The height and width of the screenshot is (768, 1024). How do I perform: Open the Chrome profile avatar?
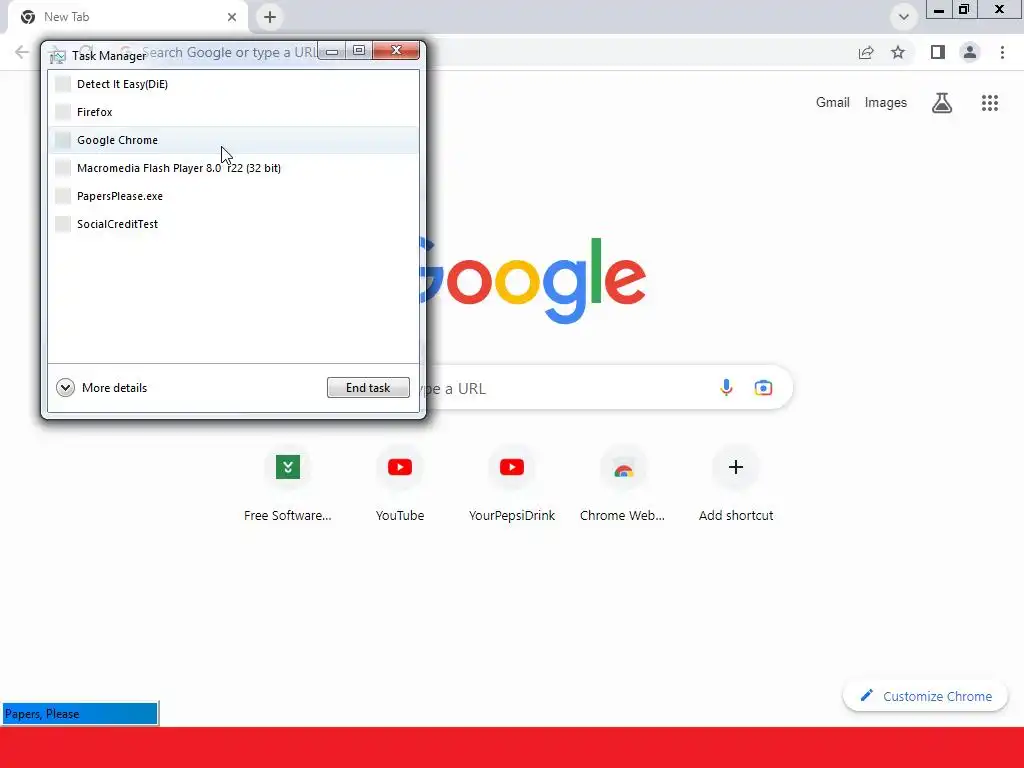970,52
